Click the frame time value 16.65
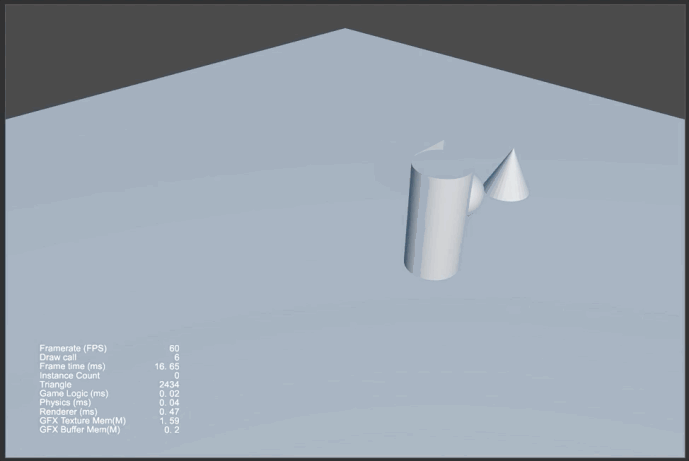The image size is (689, 461). coord(167,366)
